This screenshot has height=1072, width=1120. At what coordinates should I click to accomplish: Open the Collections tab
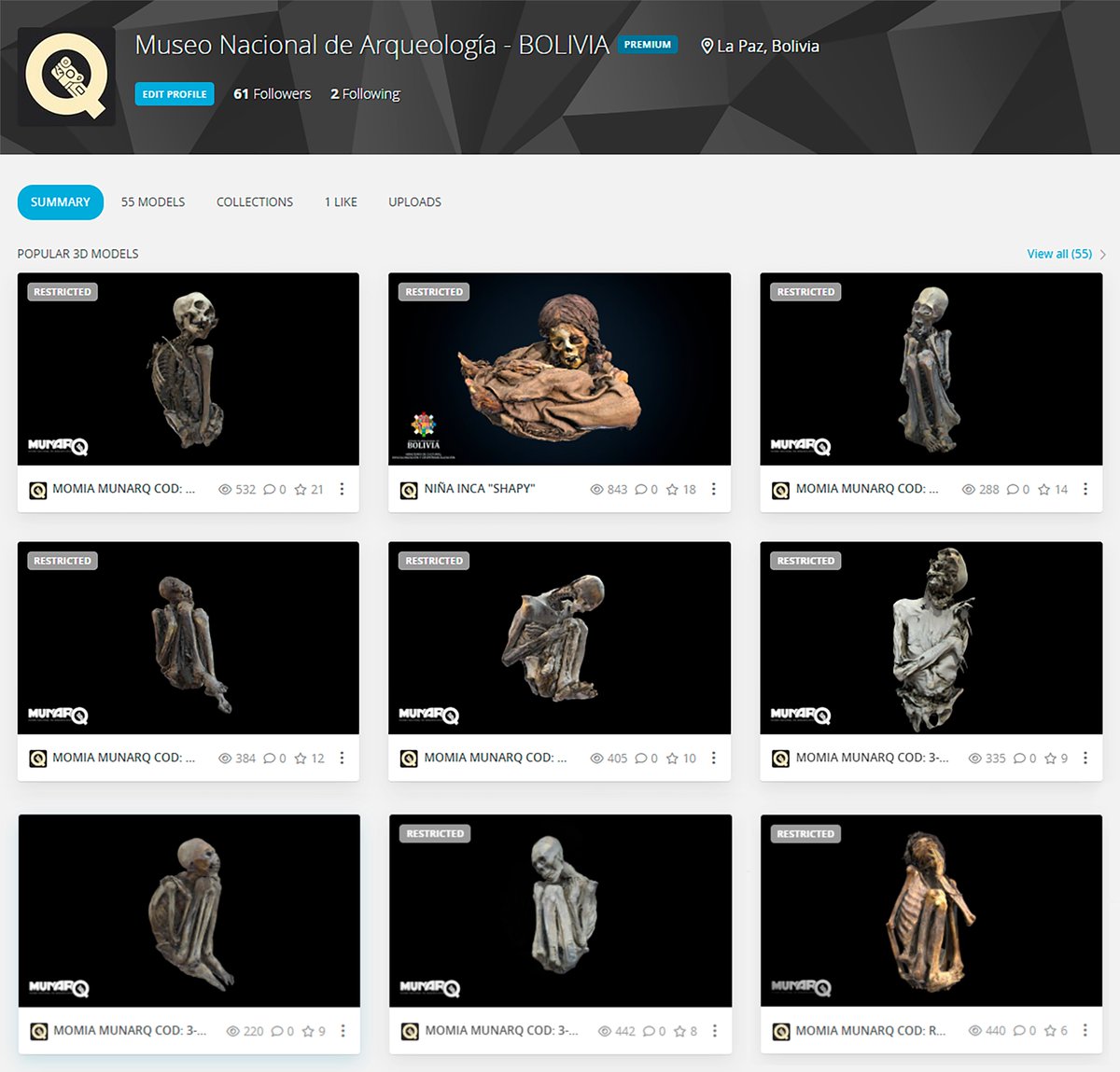click(255, 202)
